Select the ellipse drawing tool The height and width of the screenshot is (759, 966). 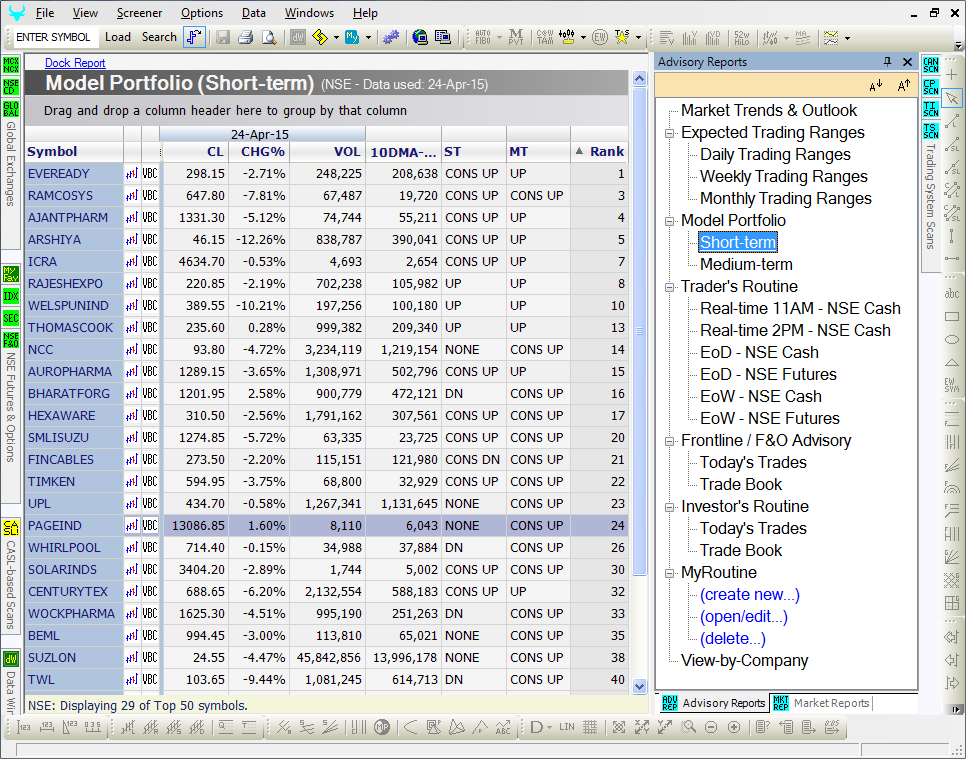(x=952, y=339)
